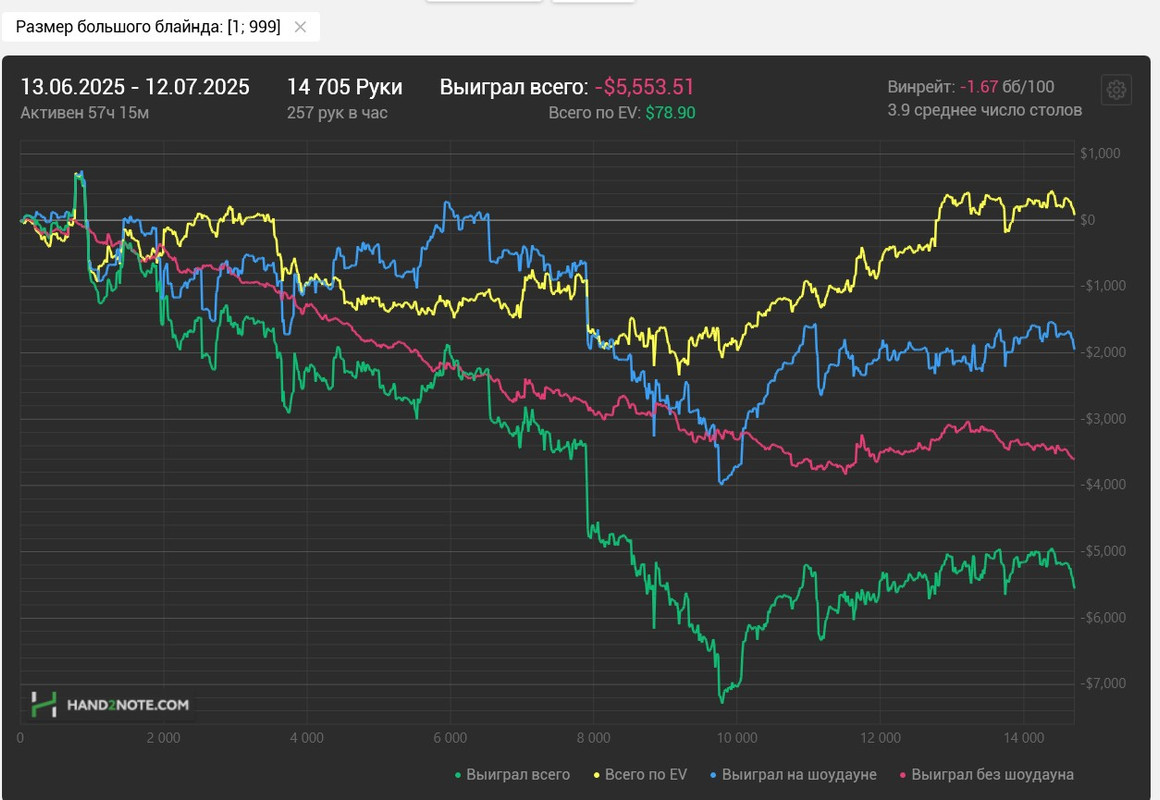Click '3.9 среднее число столов' text

(985, 110)
